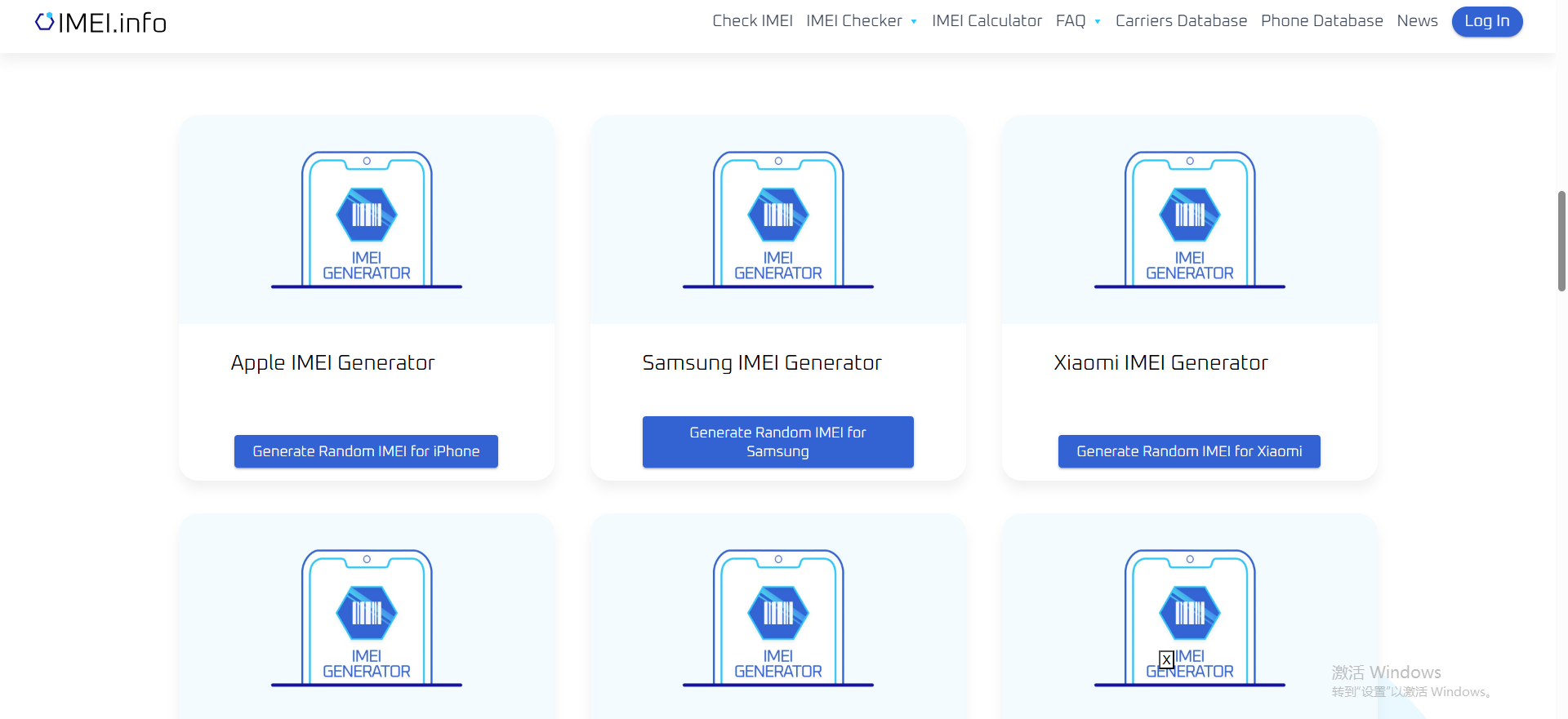The image size is (1568, 719).
Task: Click the Apple IMEI Generator phone icon
Action: click(x=367, y=220)
